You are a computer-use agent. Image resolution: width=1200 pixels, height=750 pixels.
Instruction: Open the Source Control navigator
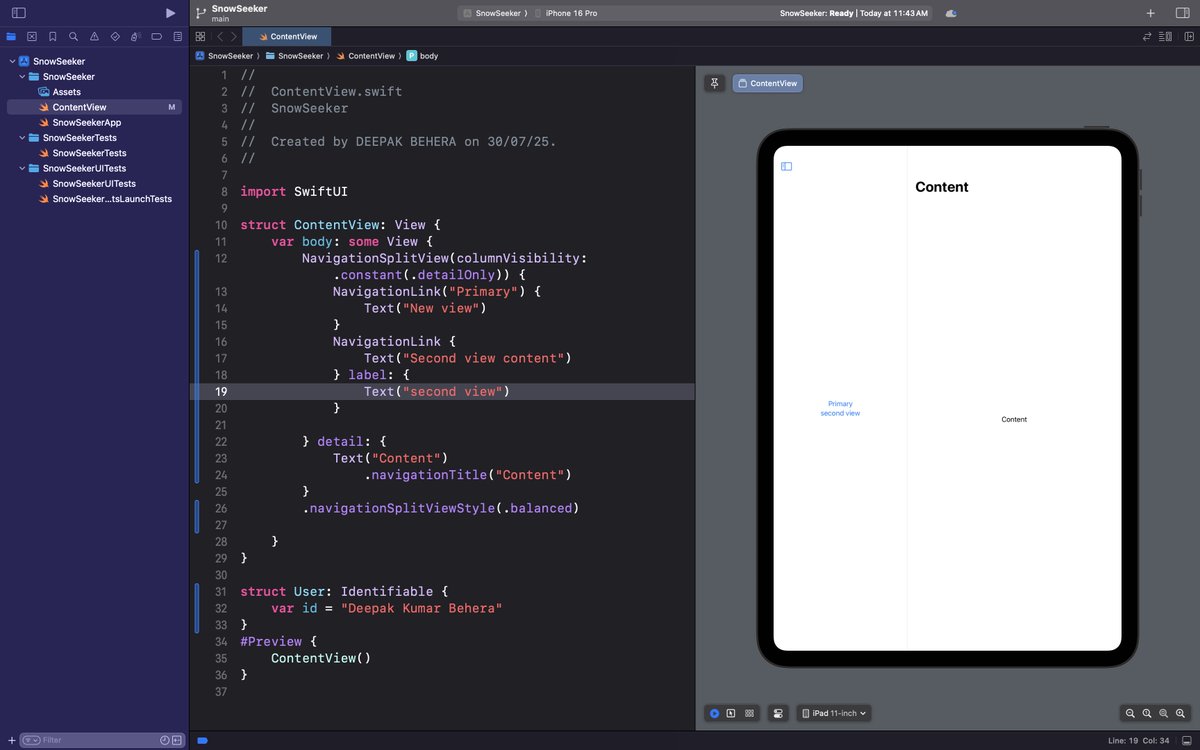(32, 36)
